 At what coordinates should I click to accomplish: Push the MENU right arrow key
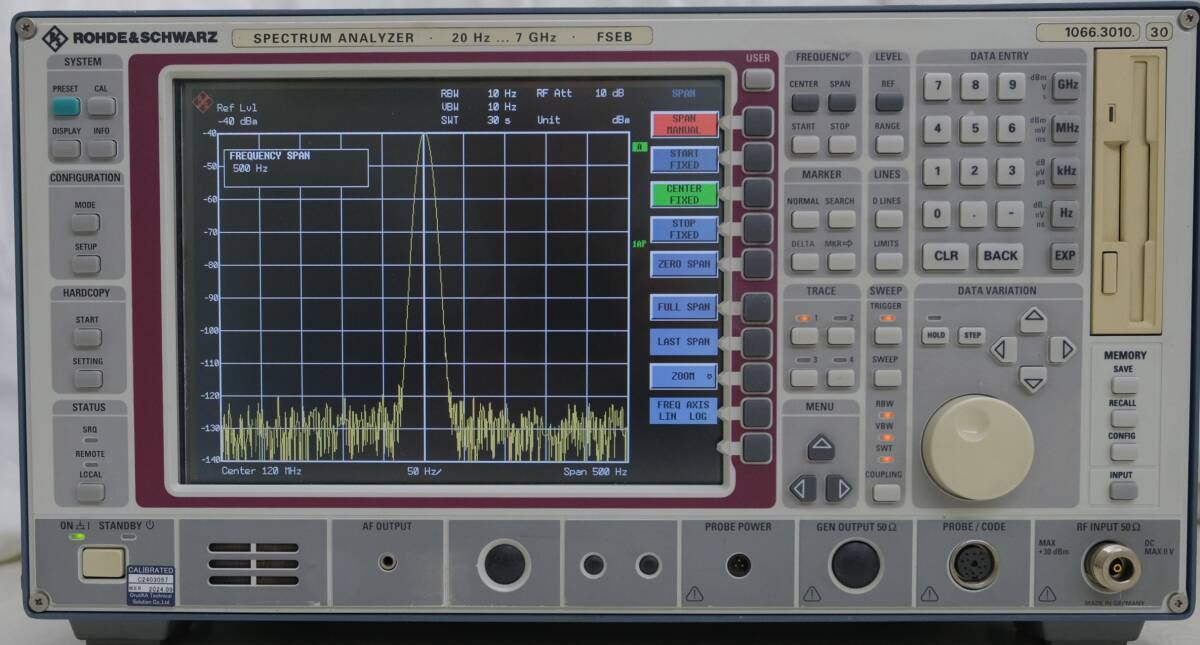839,488
